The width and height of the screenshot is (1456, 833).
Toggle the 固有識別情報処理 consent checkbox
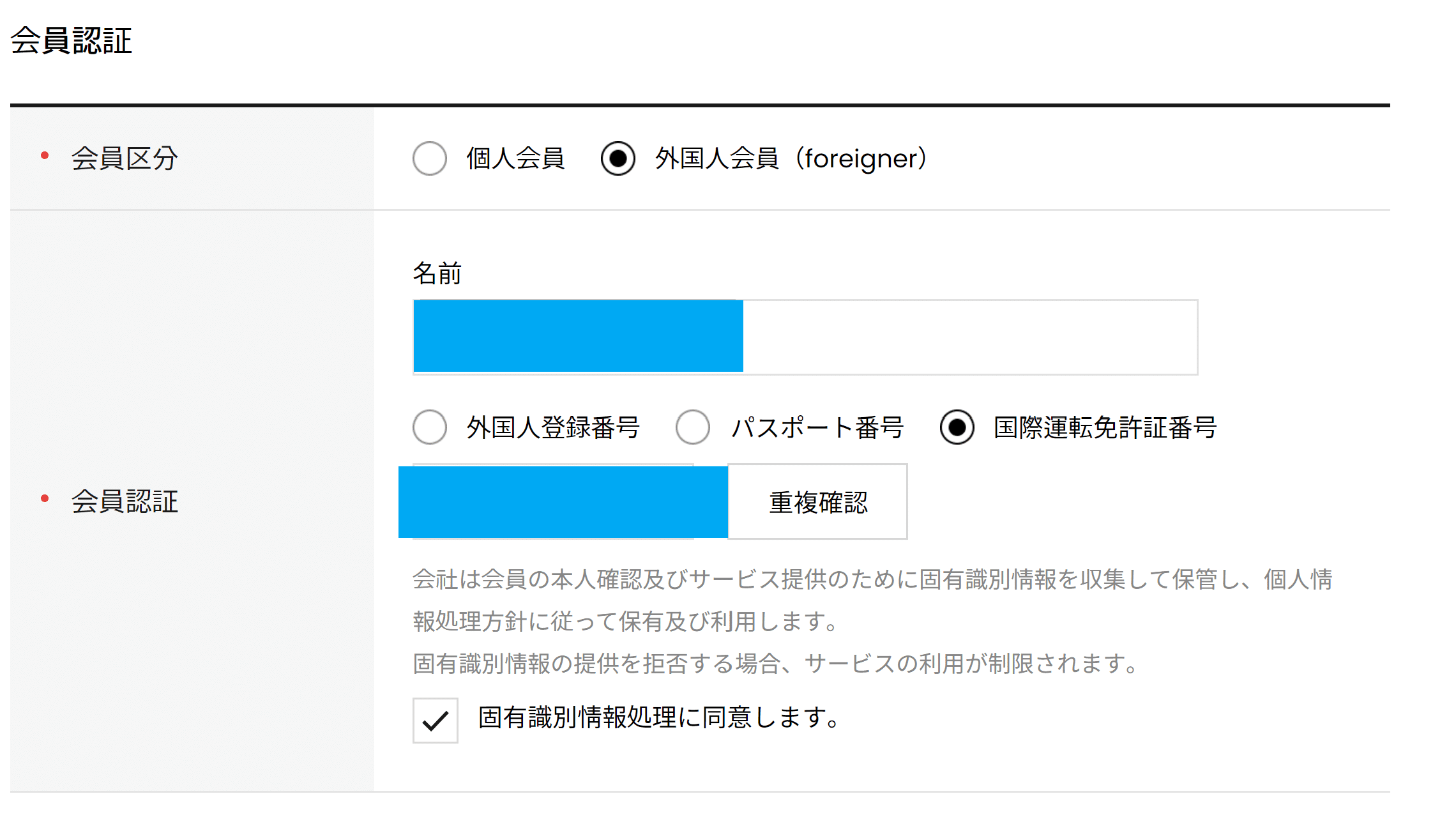[435, 720]
